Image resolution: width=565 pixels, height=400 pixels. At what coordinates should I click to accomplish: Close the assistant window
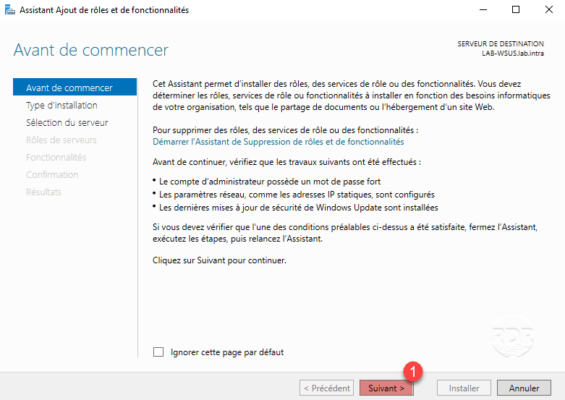tap(548, 10)
